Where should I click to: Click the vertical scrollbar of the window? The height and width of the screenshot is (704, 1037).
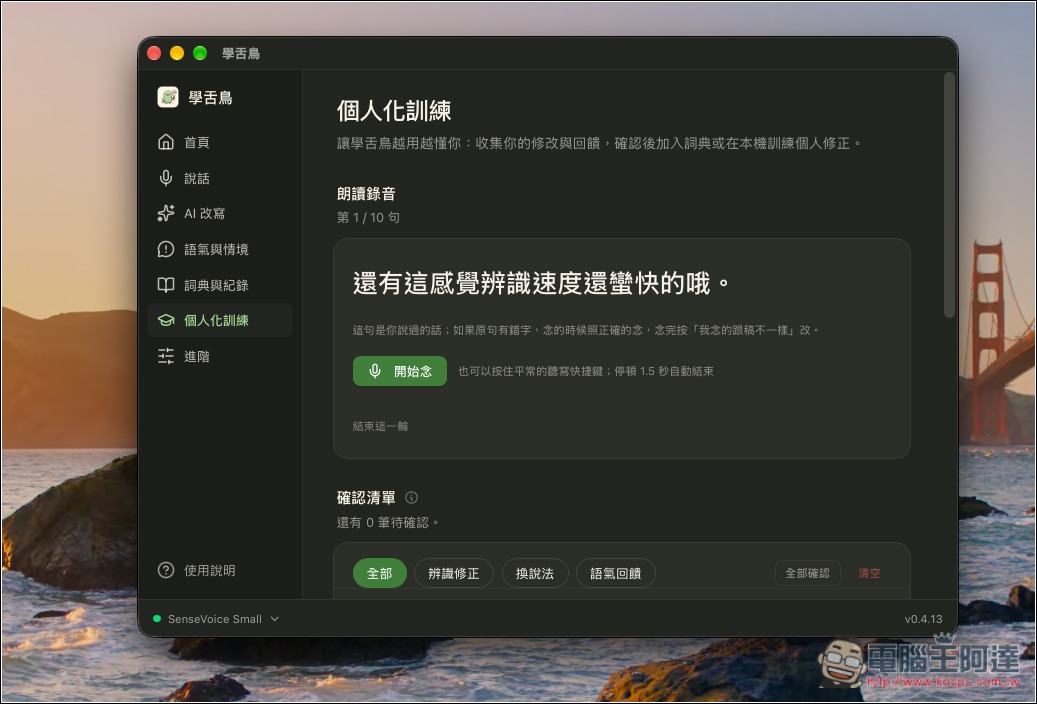point(949,195)
